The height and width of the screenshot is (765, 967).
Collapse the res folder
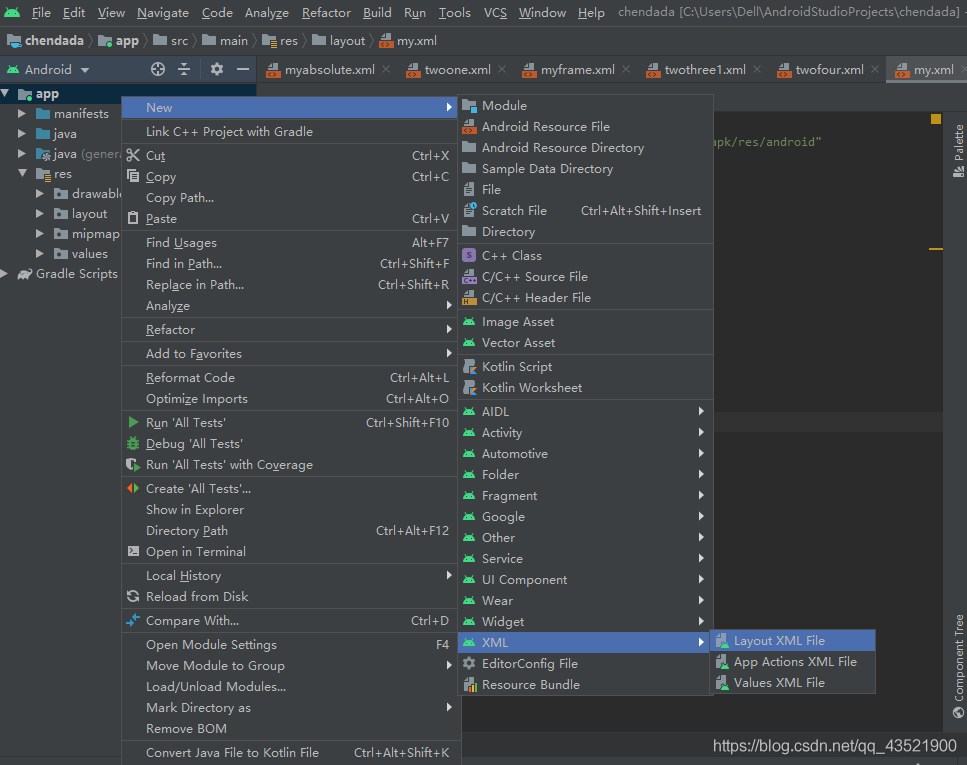click(23, 173)
